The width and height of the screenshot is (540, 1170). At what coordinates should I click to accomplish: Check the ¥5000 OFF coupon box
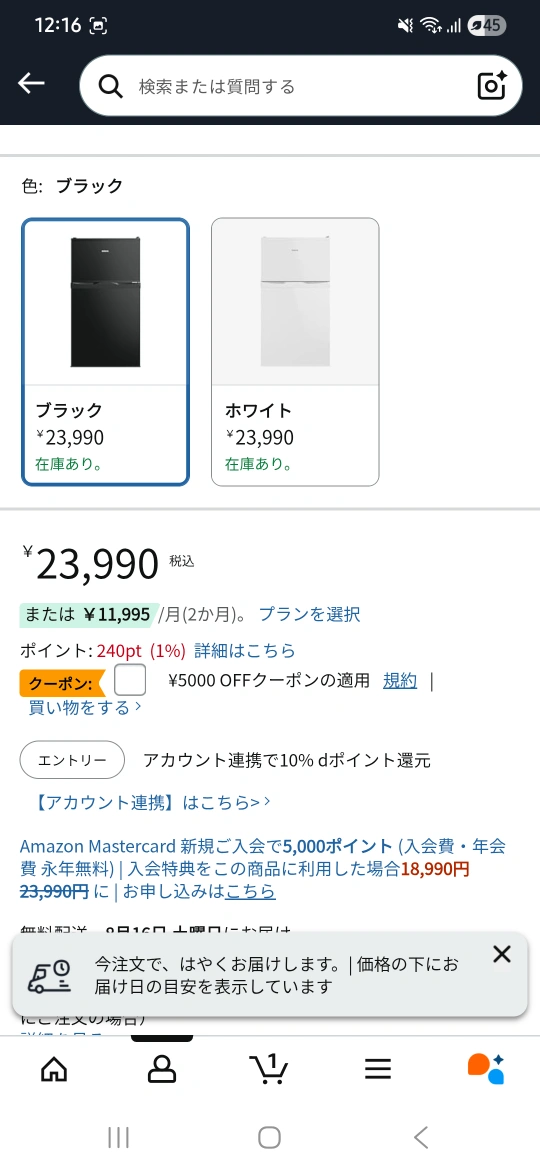point(130,680)
